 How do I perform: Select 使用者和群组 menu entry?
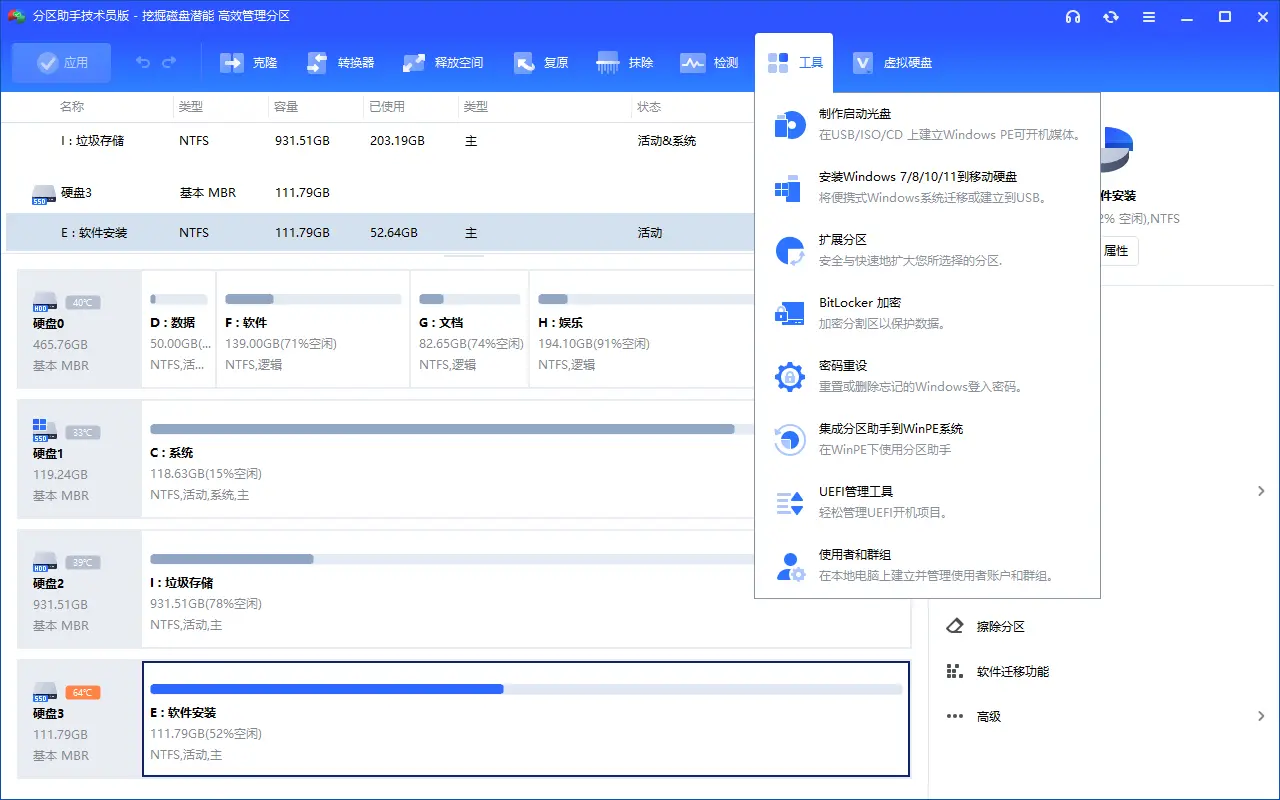(928, 565)
